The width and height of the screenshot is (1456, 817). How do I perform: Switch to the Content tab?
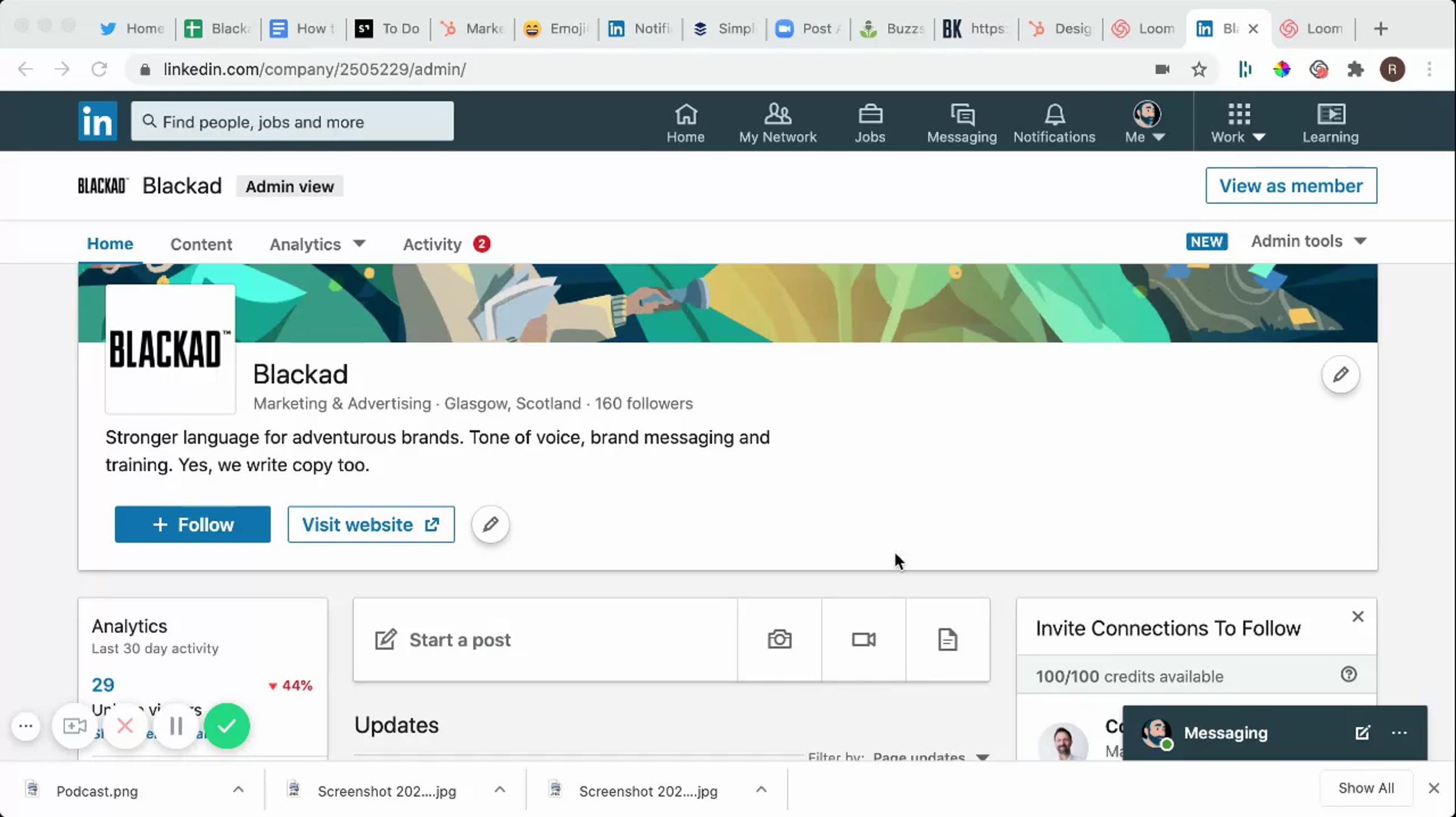click(201, 244)
